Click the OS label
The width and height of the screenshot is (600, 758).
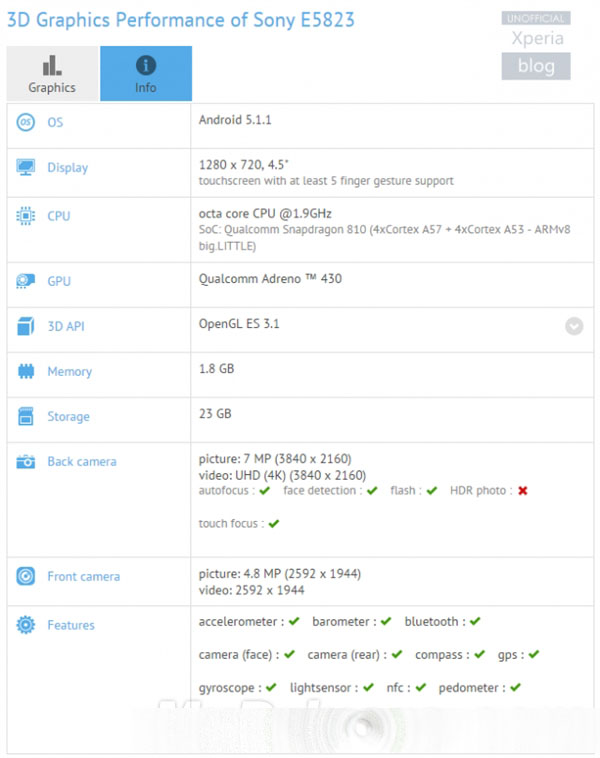55,122
